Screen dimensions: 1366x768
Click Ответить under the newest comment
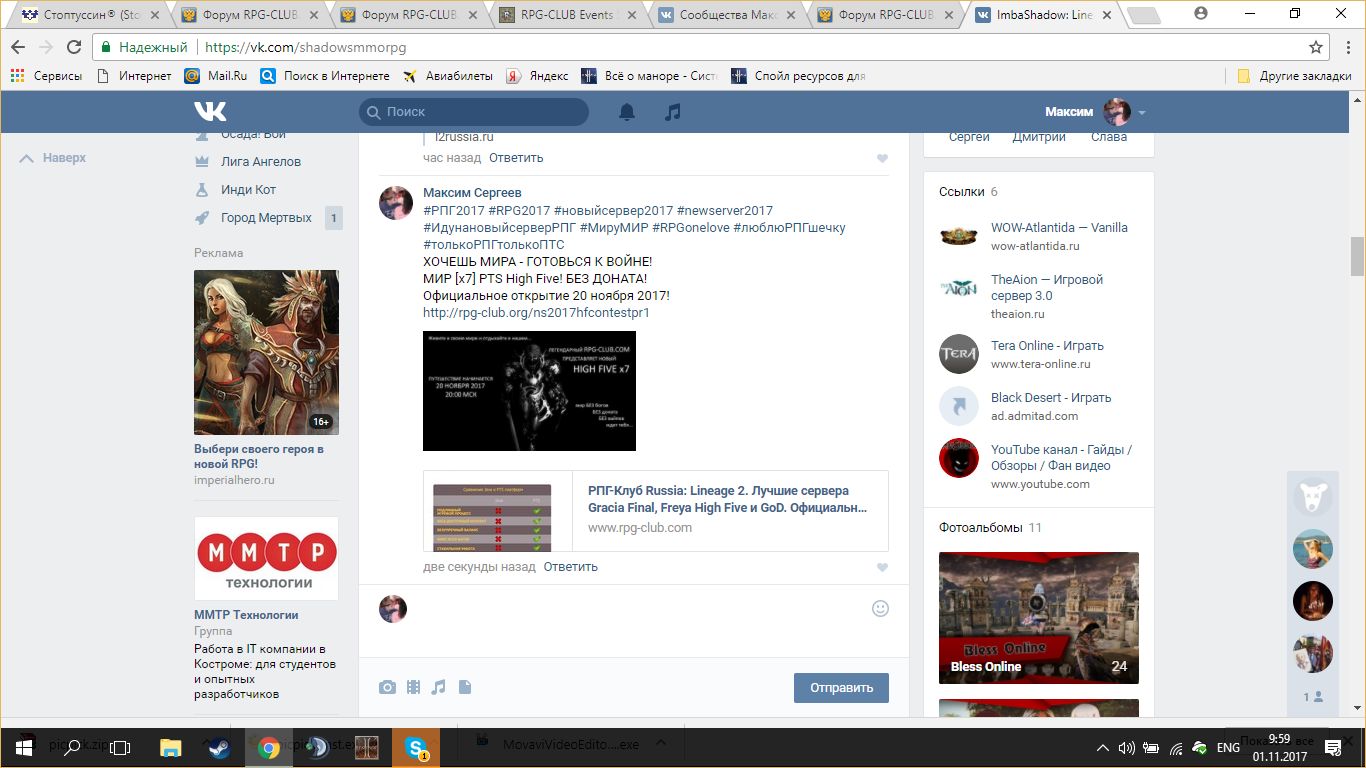tap(571, 567)
